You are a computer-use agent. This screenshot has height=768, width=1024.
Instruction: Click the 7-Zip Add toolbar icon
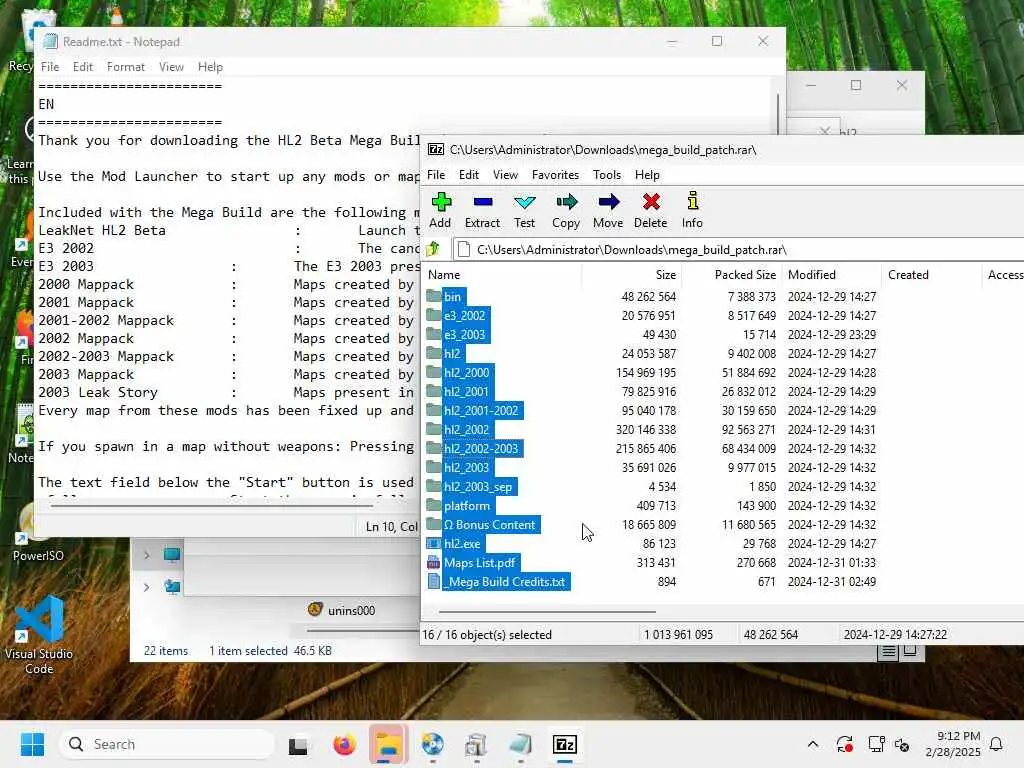[x=441, y=202]
